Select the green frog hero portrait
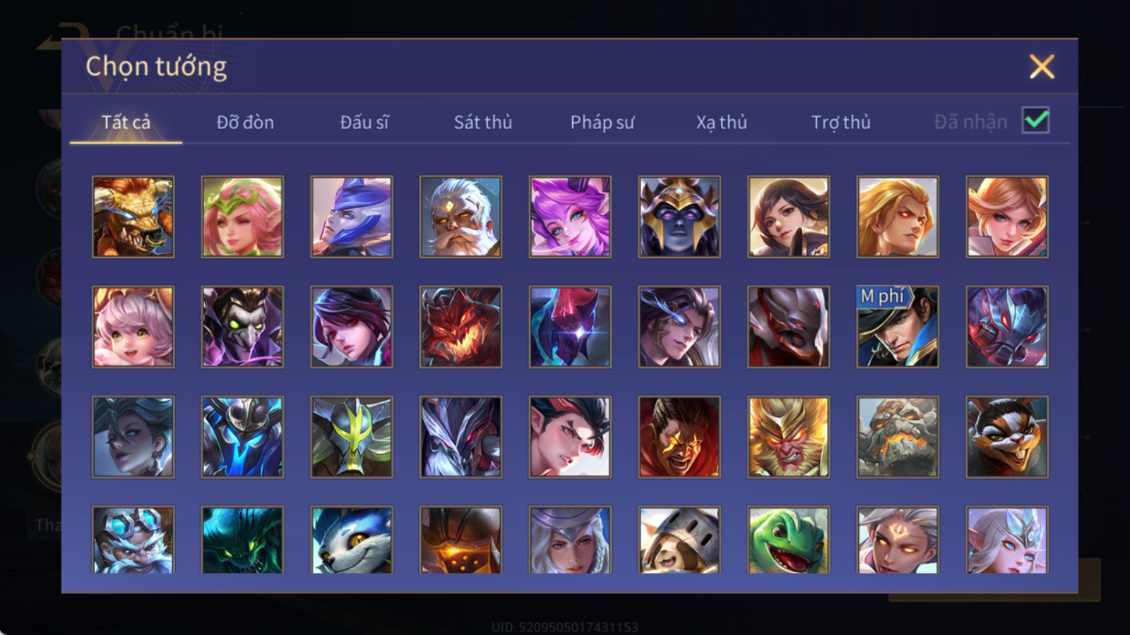Viewport: 1130px width, 635px height. [788, 540]
